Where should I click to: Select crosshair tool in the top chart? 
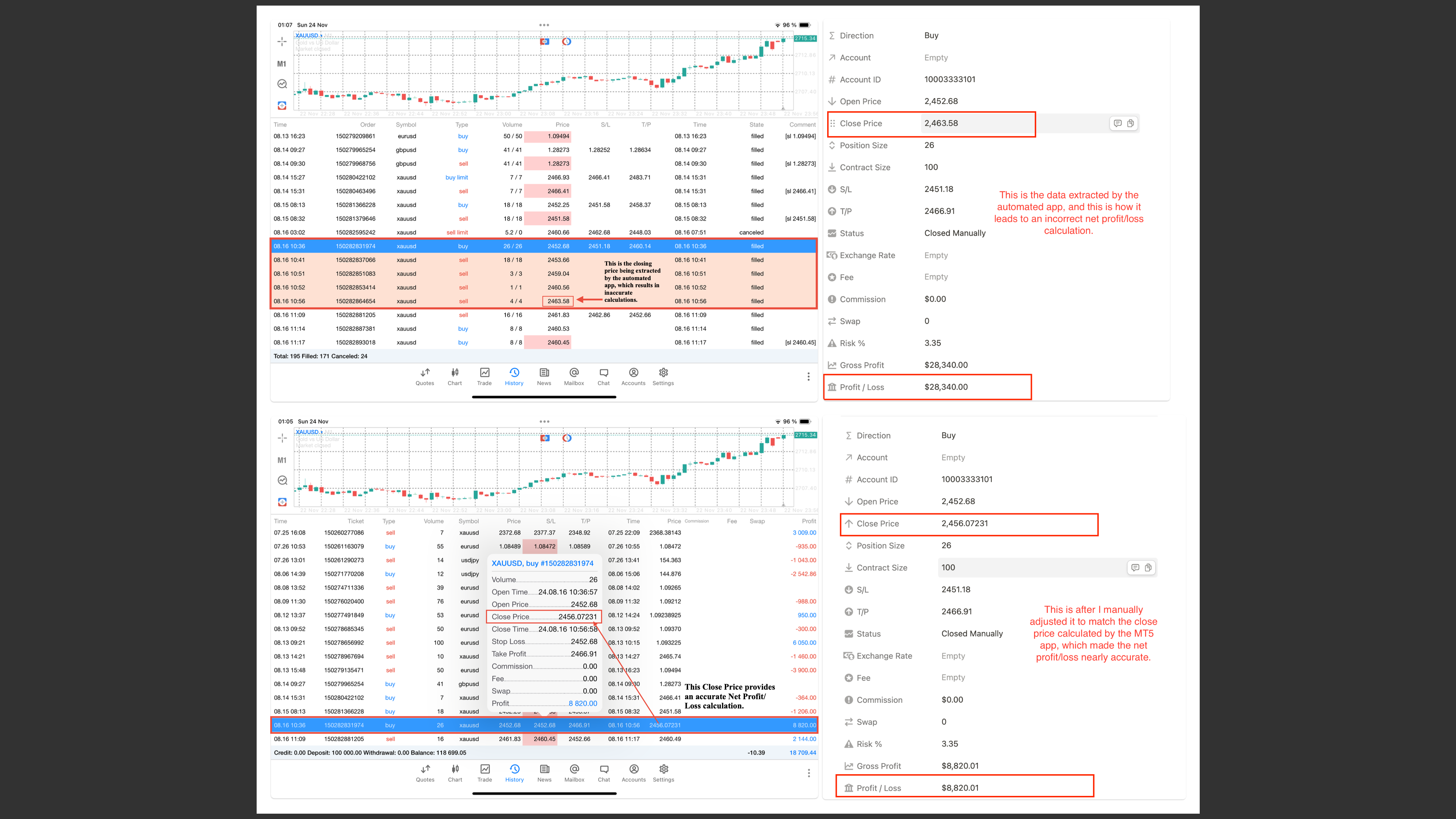coord(282,41)
